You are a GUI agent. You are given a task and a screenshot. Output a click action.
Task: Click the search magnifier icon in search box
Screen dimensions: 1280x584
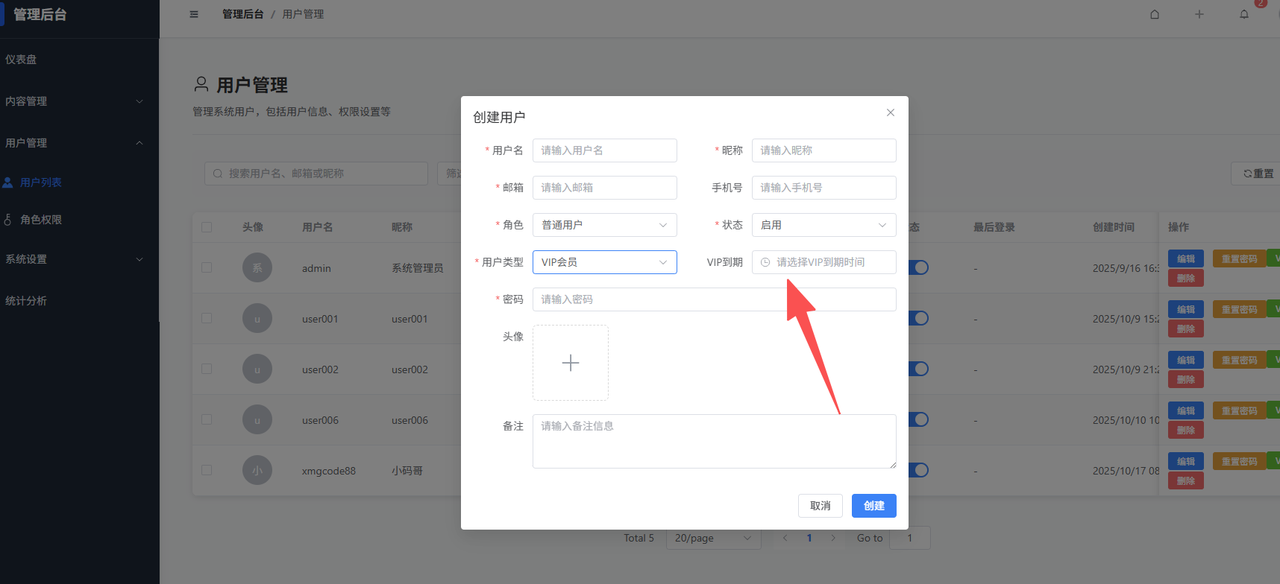[217, 172]
